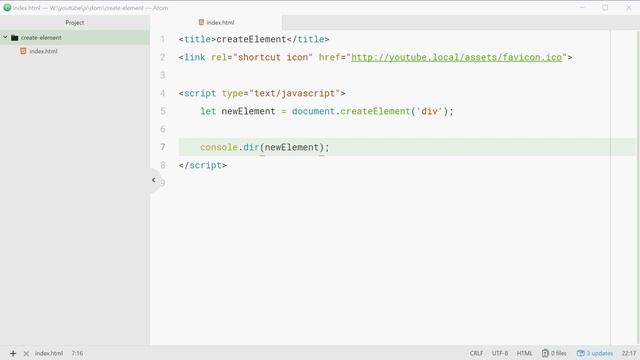640x360 pixels.
Task: Open the Project panel header
Action: pos(75,22)
